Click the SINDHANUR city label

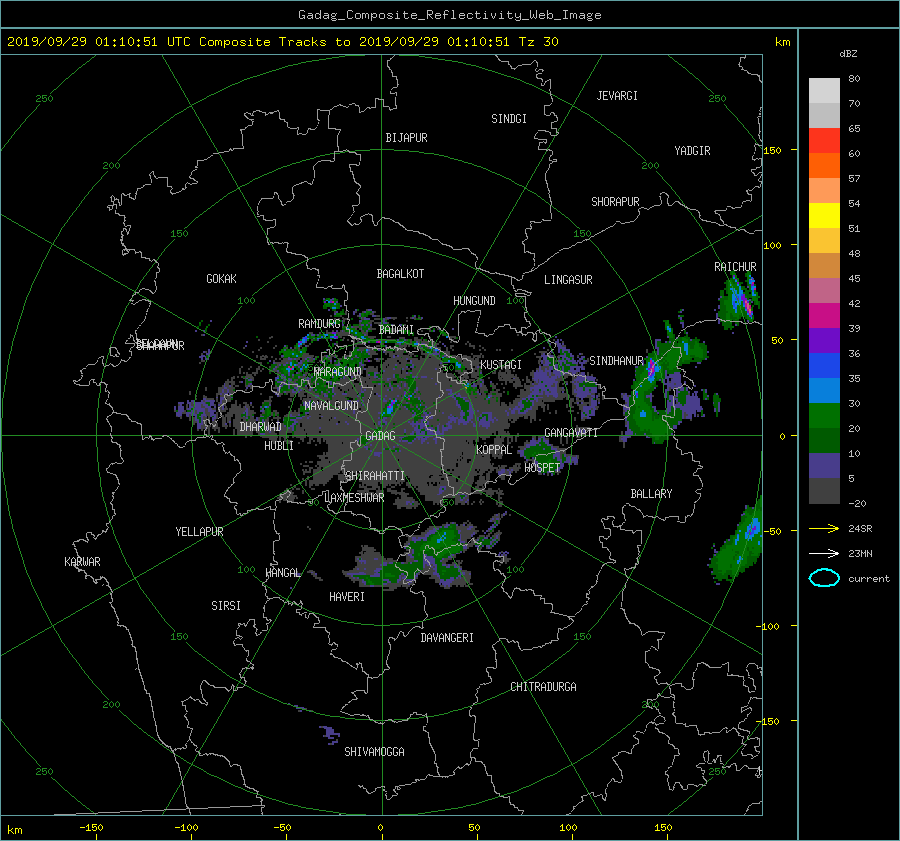616,361
